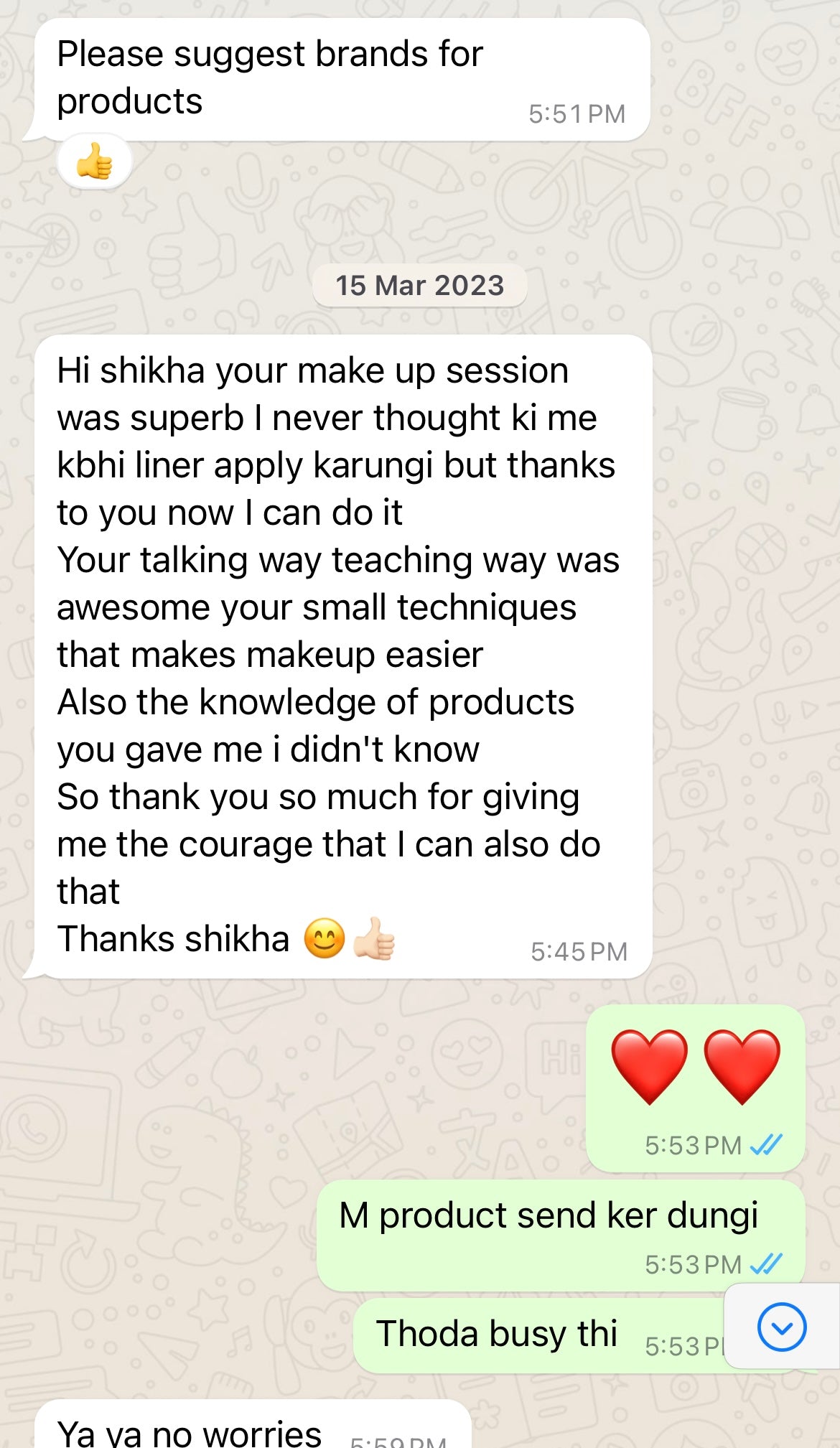Tap the second red heart emoji
The height and width of the screenshot is (1448, 840).
pyautogui.click(x=742, y=1066)
